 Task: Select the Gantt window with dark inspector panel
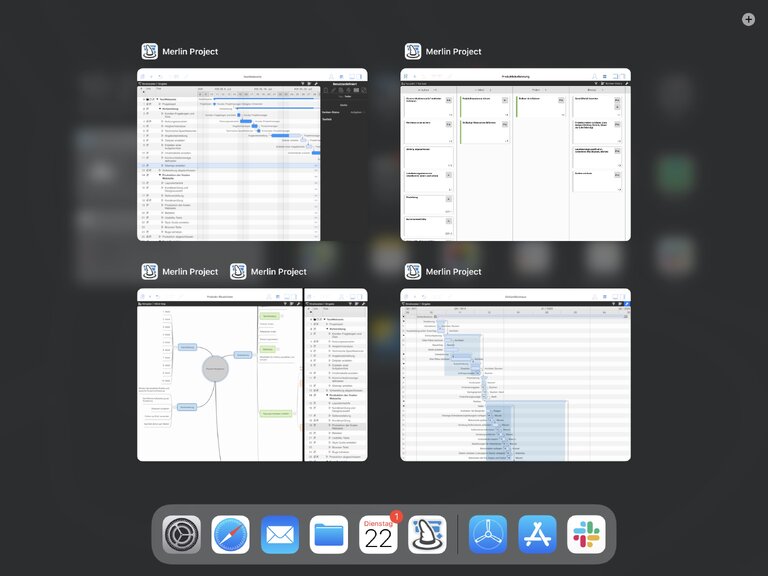[252, 155]
